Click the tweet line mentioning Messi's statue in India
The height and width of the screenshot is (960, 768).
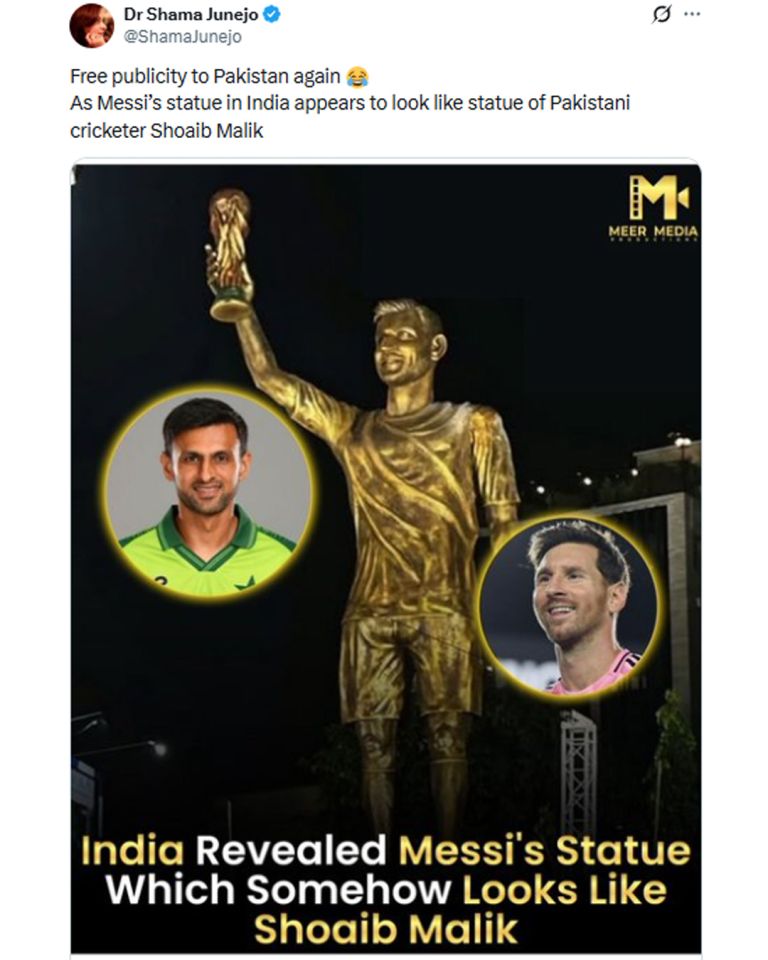click(x=350, y=103)
